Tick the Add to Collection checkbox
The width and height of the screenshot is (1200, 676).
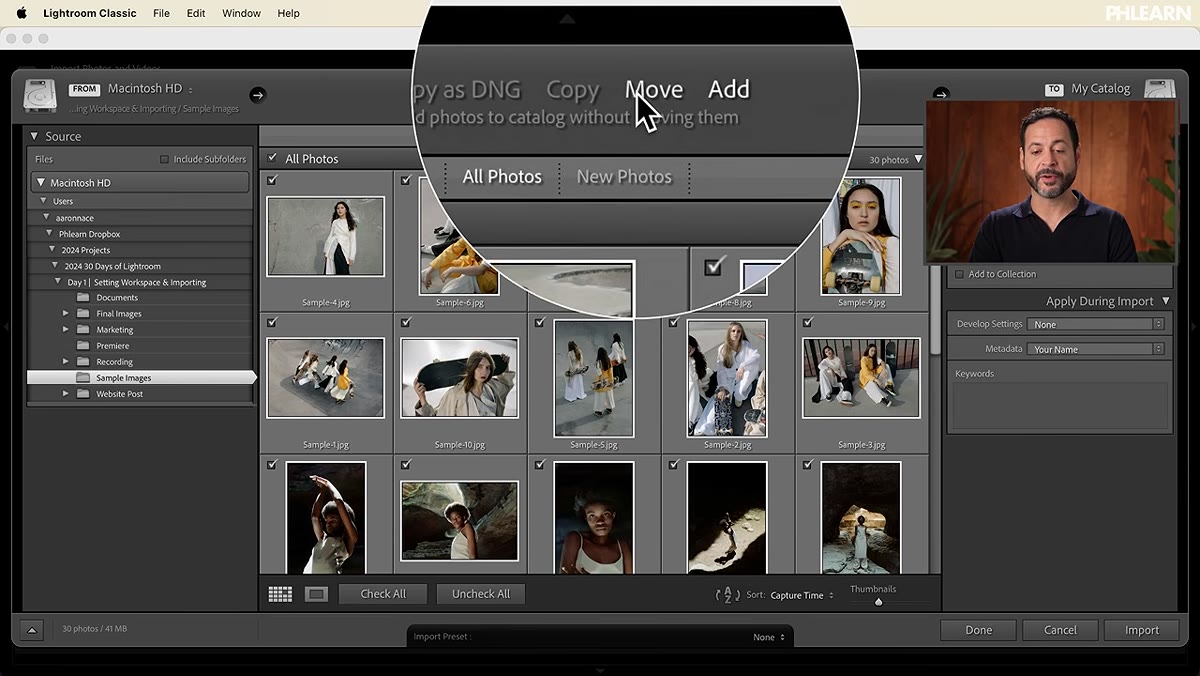coord(960,274)
